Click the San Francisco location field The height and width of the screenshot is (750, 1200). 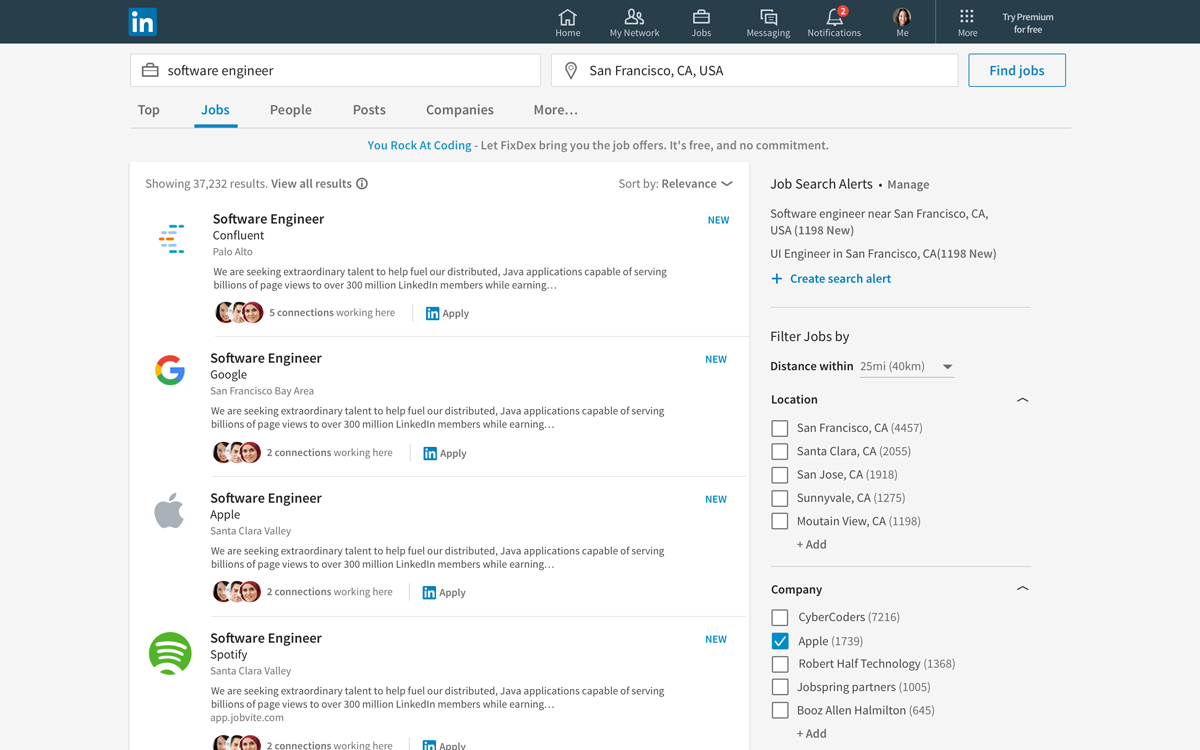(755, 70)
